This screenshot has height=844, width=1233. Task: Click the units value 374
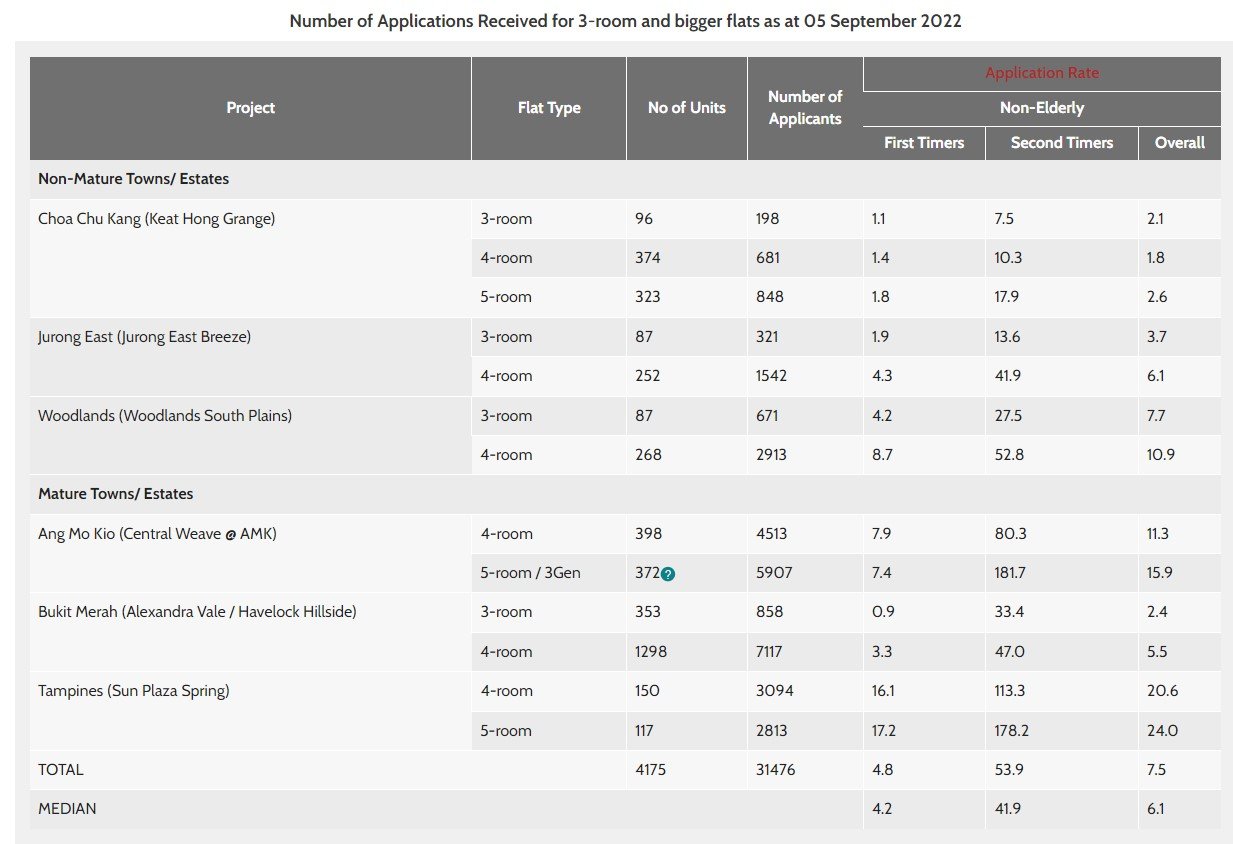[648, 258]
